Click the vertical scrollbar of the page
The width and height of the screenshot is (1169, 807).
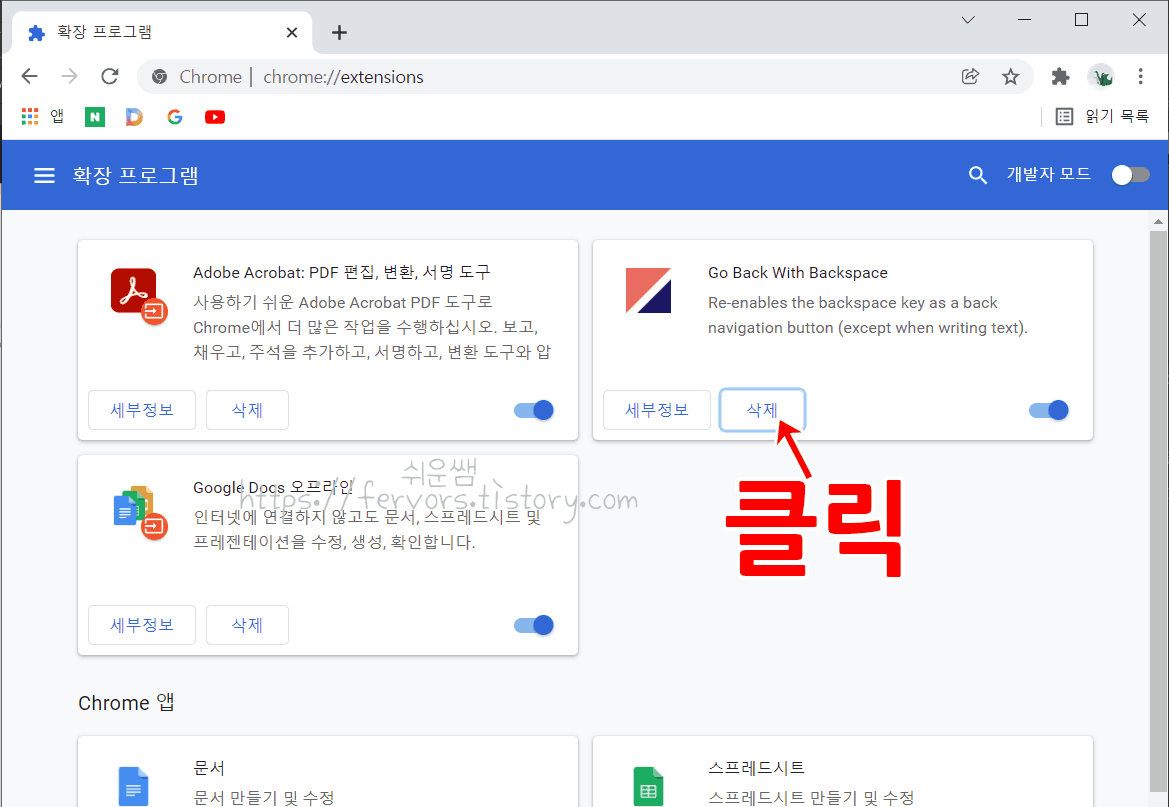(x=1158, y=510)
